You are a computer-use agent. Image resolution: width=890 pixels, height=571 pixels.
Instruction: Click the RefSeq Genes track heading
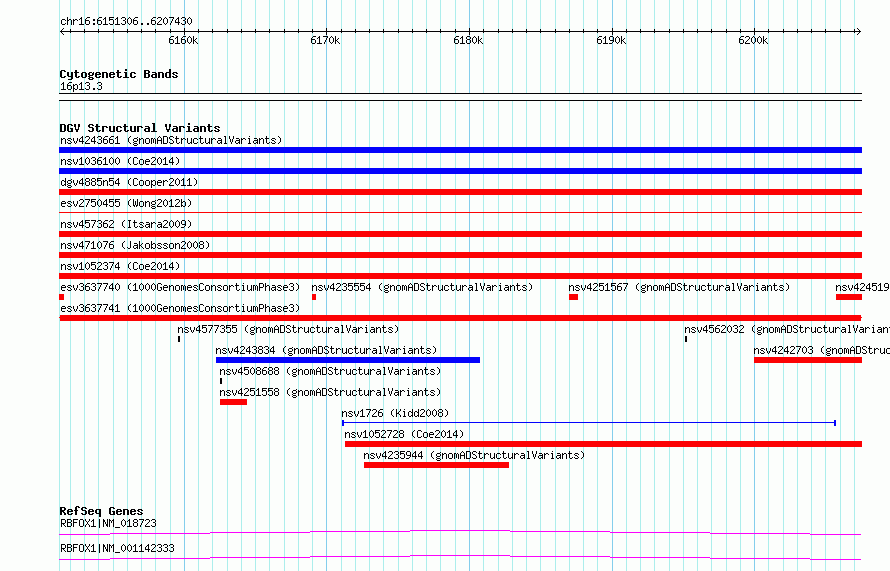(x=101, y=511)
